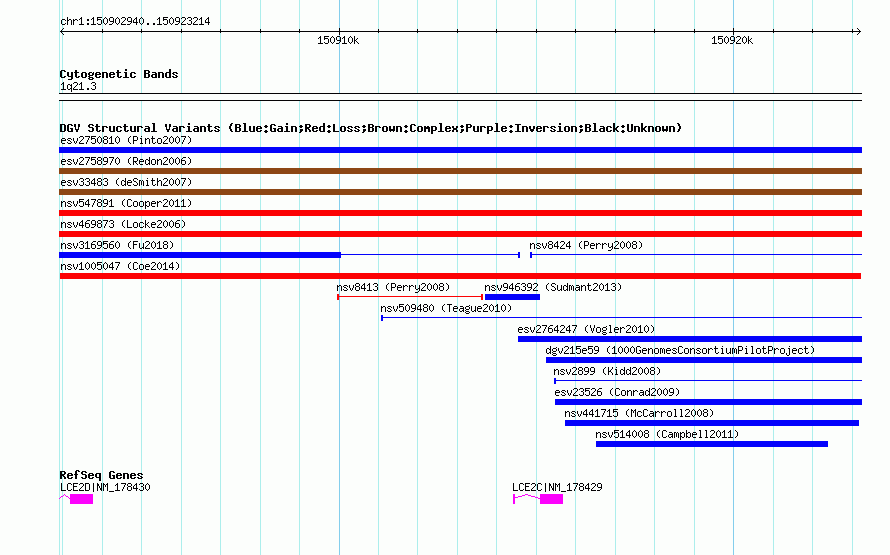Click the esv2764247 (Vogler2010) blue bar

click(x=690, y=339)
